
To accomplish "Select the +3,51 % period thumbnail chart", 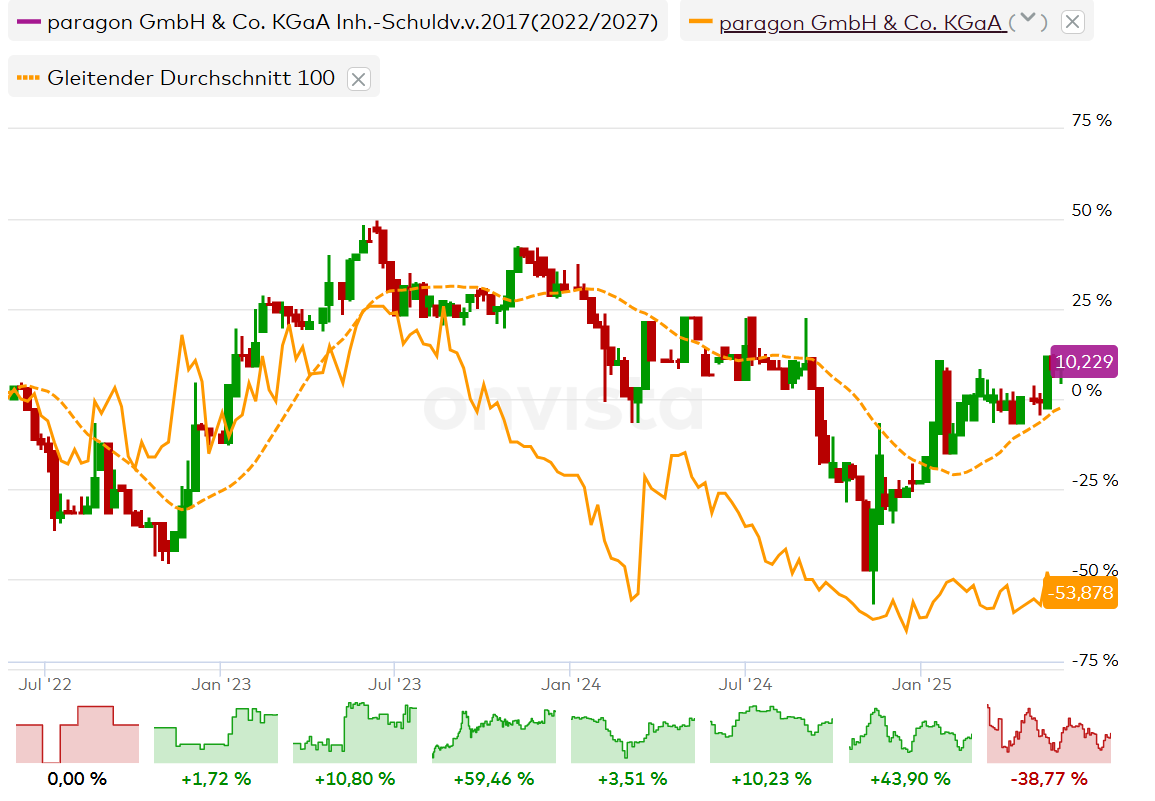I will (633, 738).
